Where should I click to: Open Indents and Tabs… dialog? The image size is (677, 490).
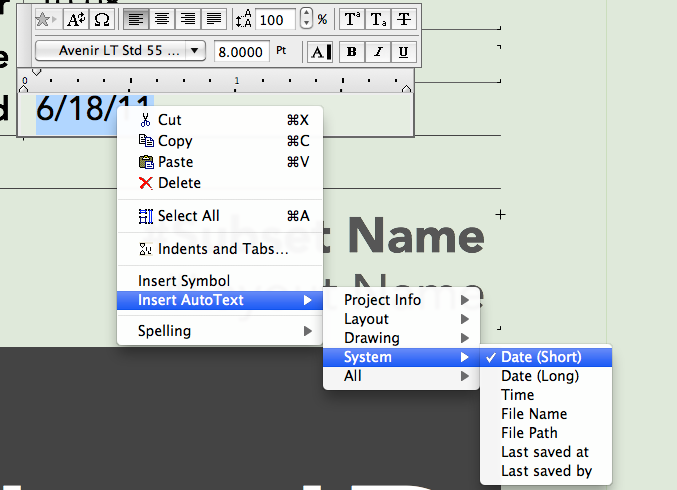[x=220, y=249]
